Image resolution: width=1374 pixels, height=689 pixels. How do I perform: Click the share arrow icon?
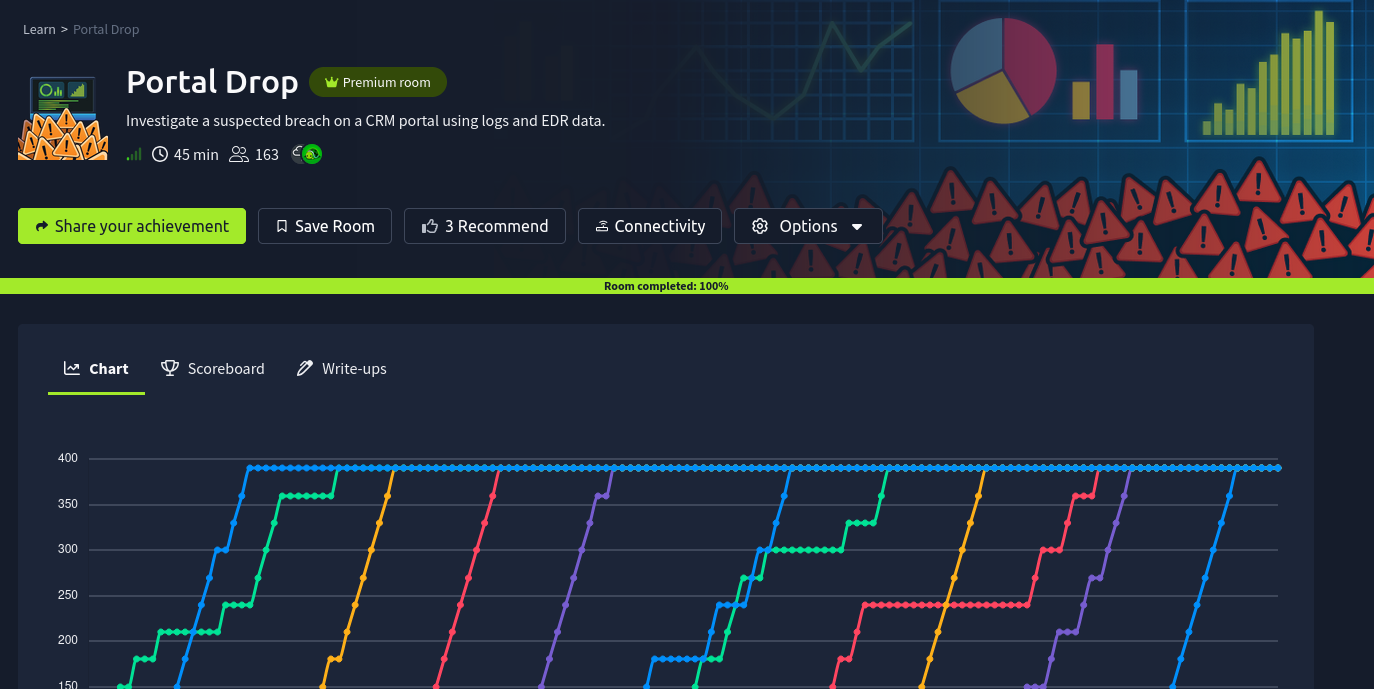point(42,227)
